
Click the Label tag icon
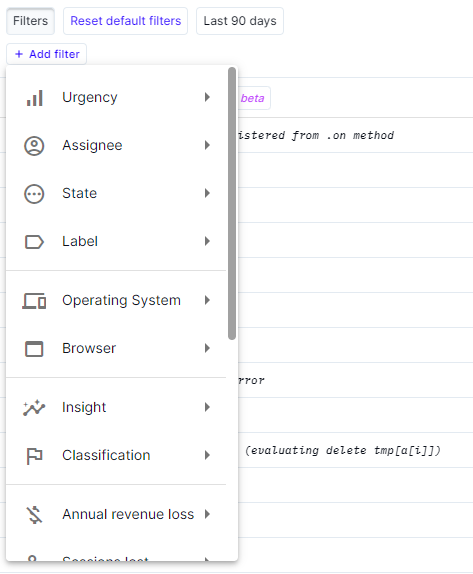(34, 242)
